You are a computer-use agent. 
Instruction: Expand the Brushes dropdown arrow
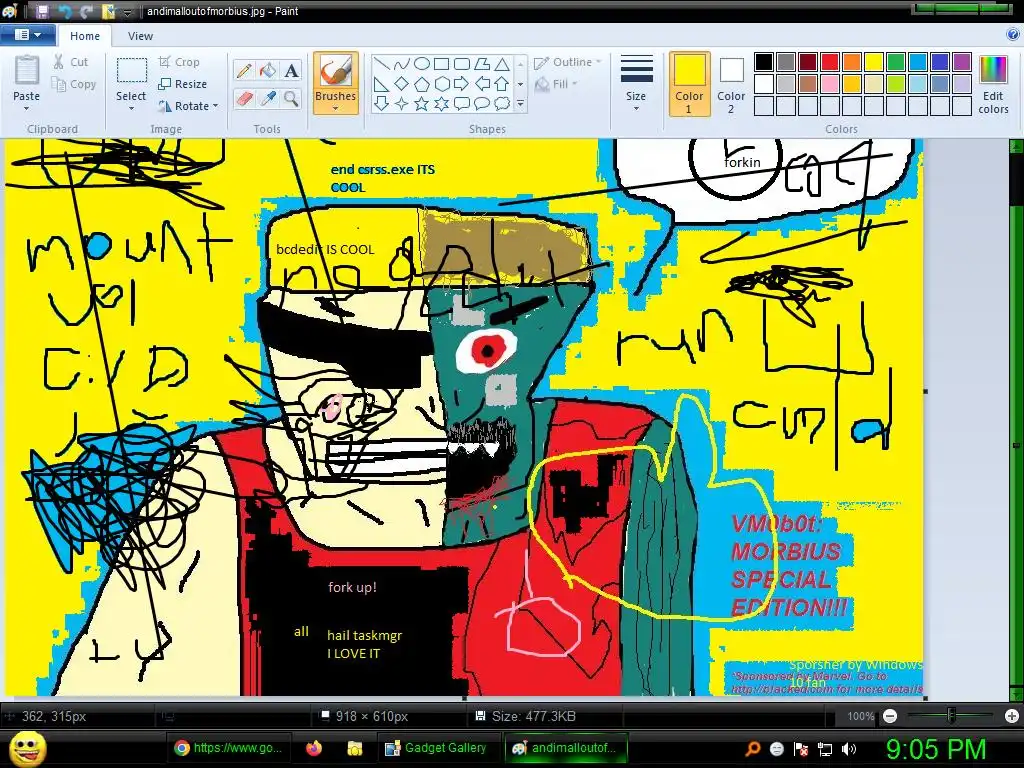click(x=336, y=109)
